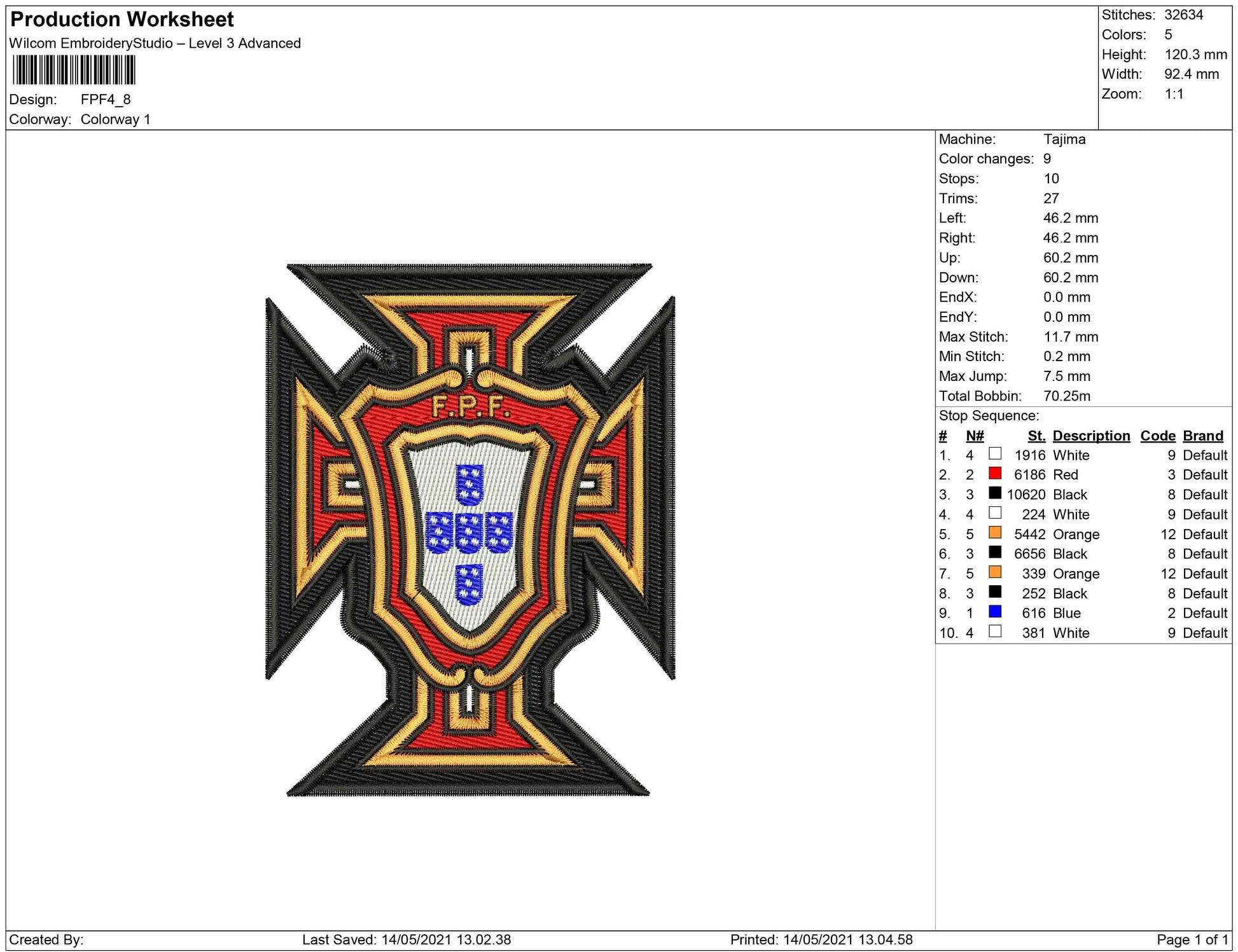Click the design name FPF4_8
Image resolution: width=1238 pixels, height=952 pixels.
point(106,100)
